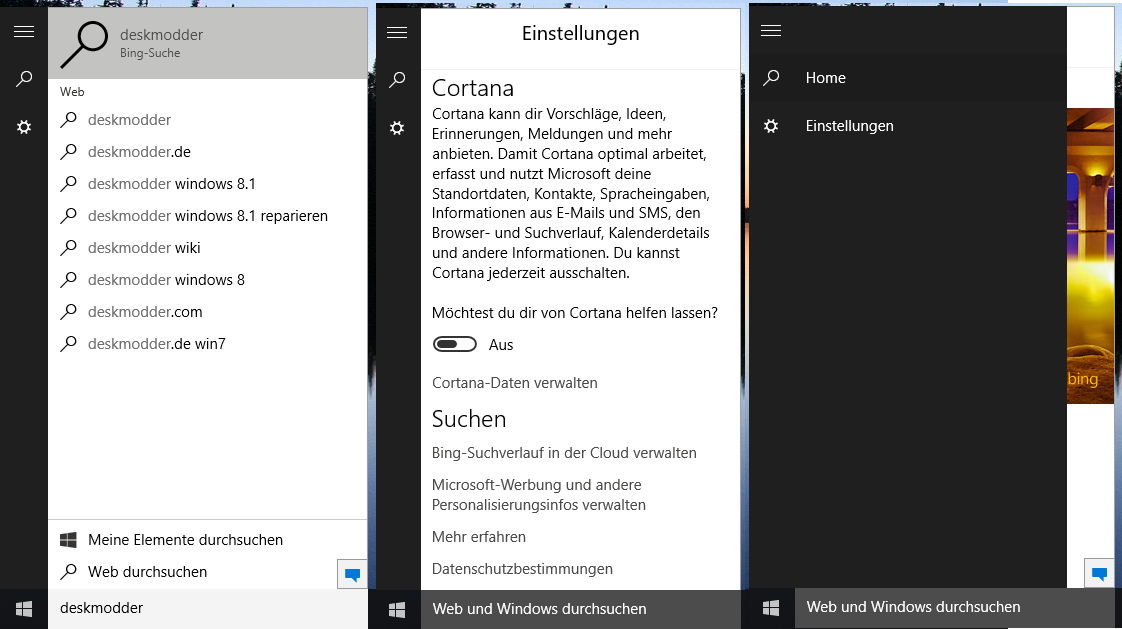Click magnifier icon next to Web durchsuchen
The height and width of the screenshot is (629, 1122).
(68, 571)
